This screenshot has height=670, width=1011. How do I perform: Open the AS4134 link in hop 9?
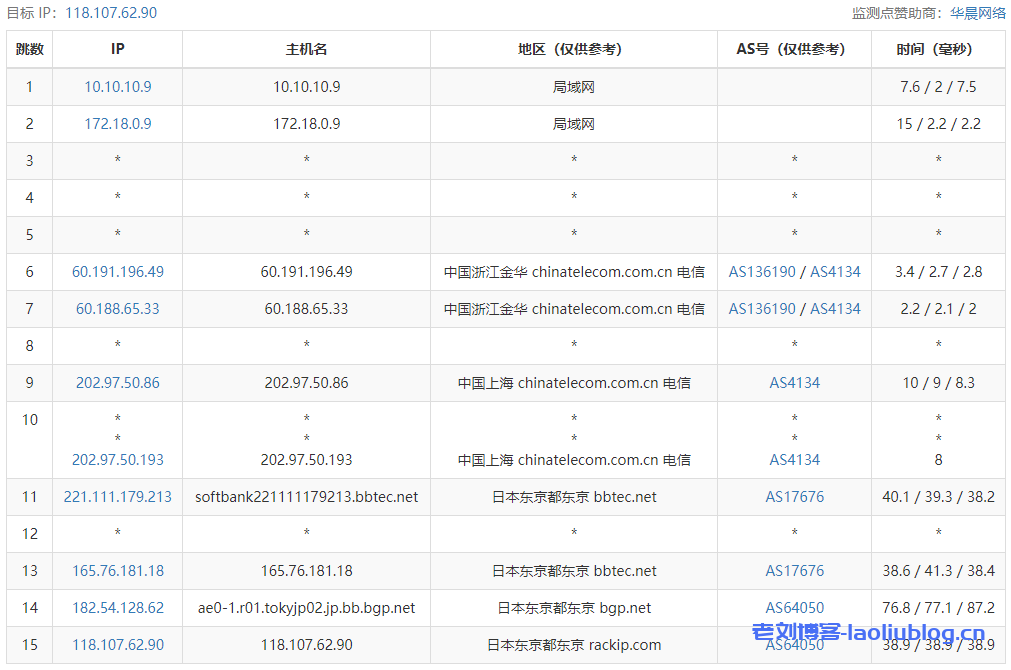[x=794, y=383]
